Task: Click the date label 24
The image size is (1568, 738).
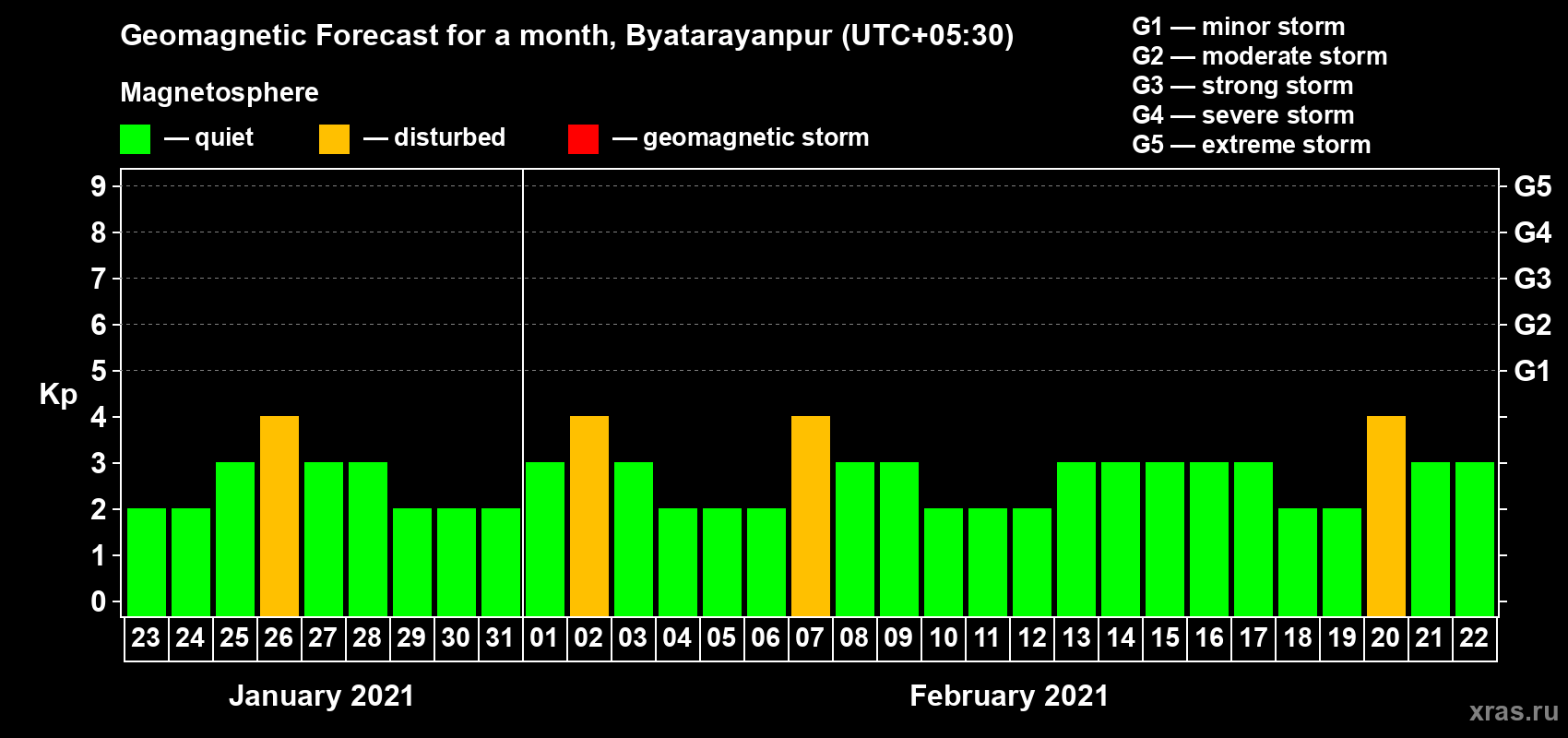Action: [190, 637]
